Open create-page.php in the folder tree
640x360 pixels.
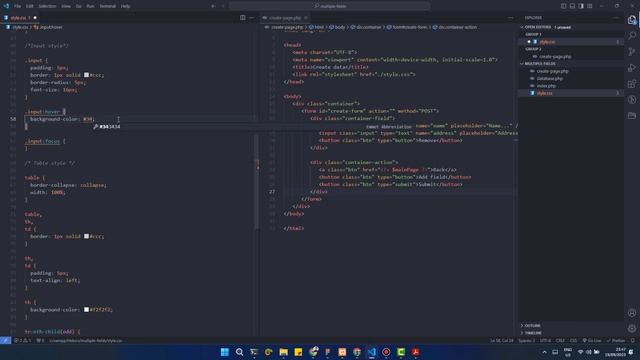click(x=571, y=71)
